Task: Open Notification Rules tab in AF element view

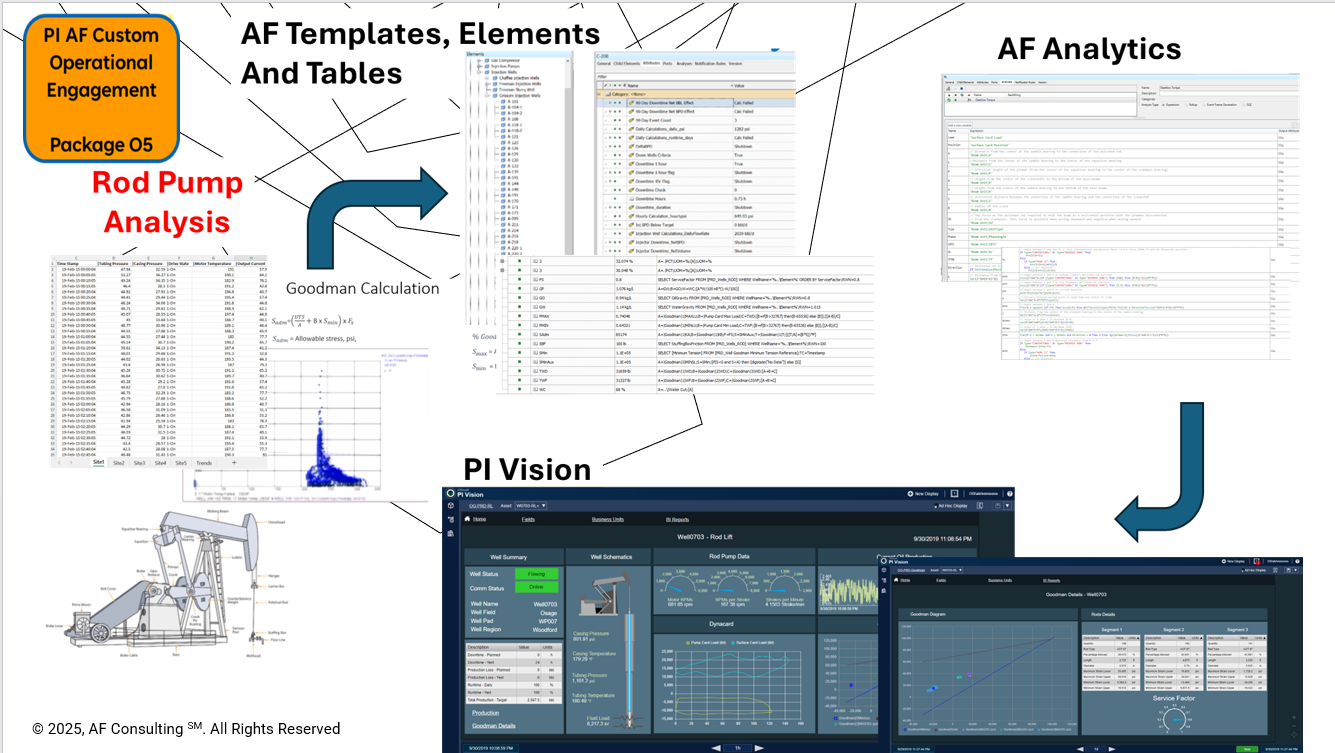Action: [710, 63]
